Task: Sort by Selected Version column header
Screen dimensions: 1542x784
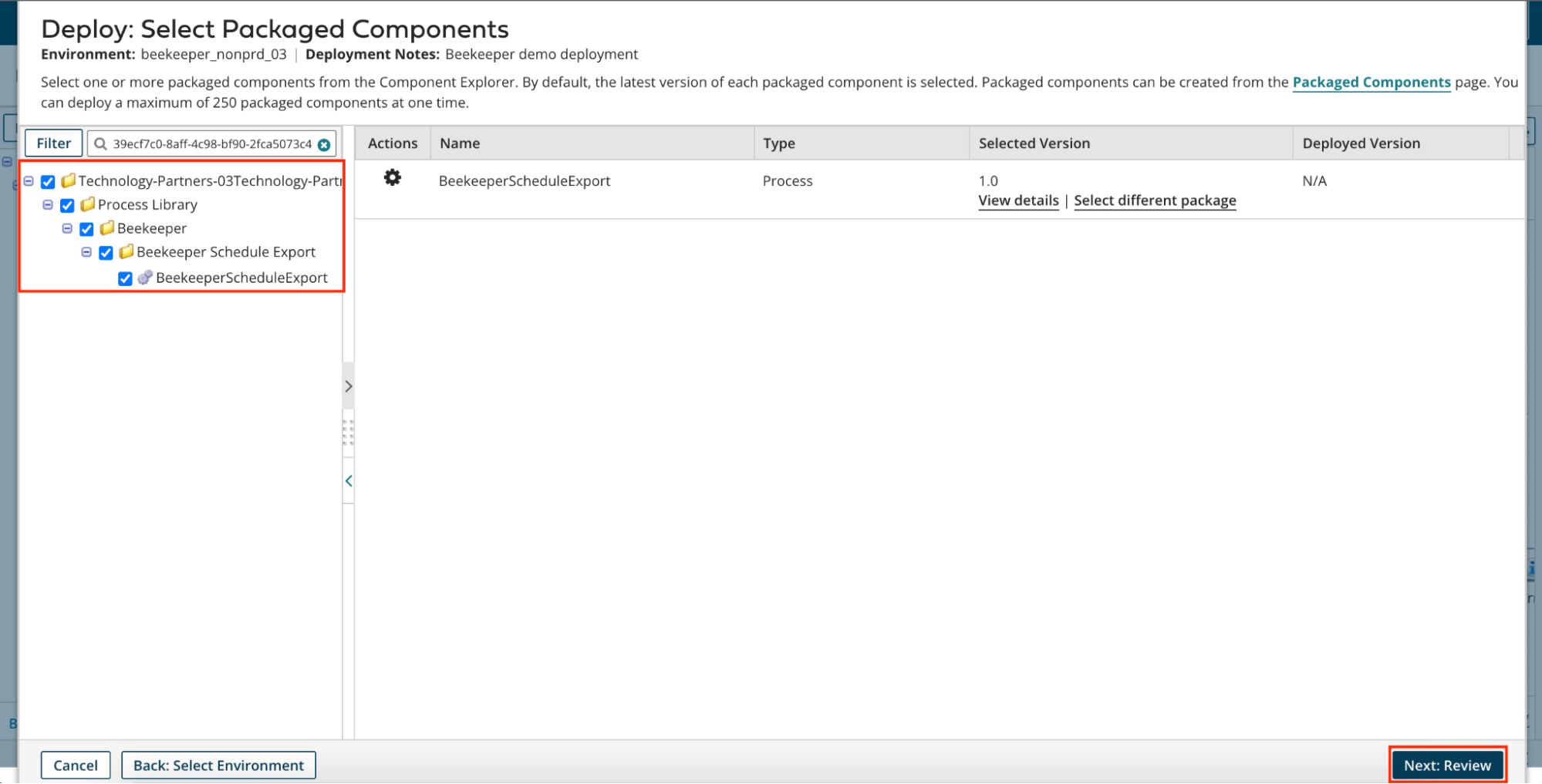Action: coord(1034,143)
